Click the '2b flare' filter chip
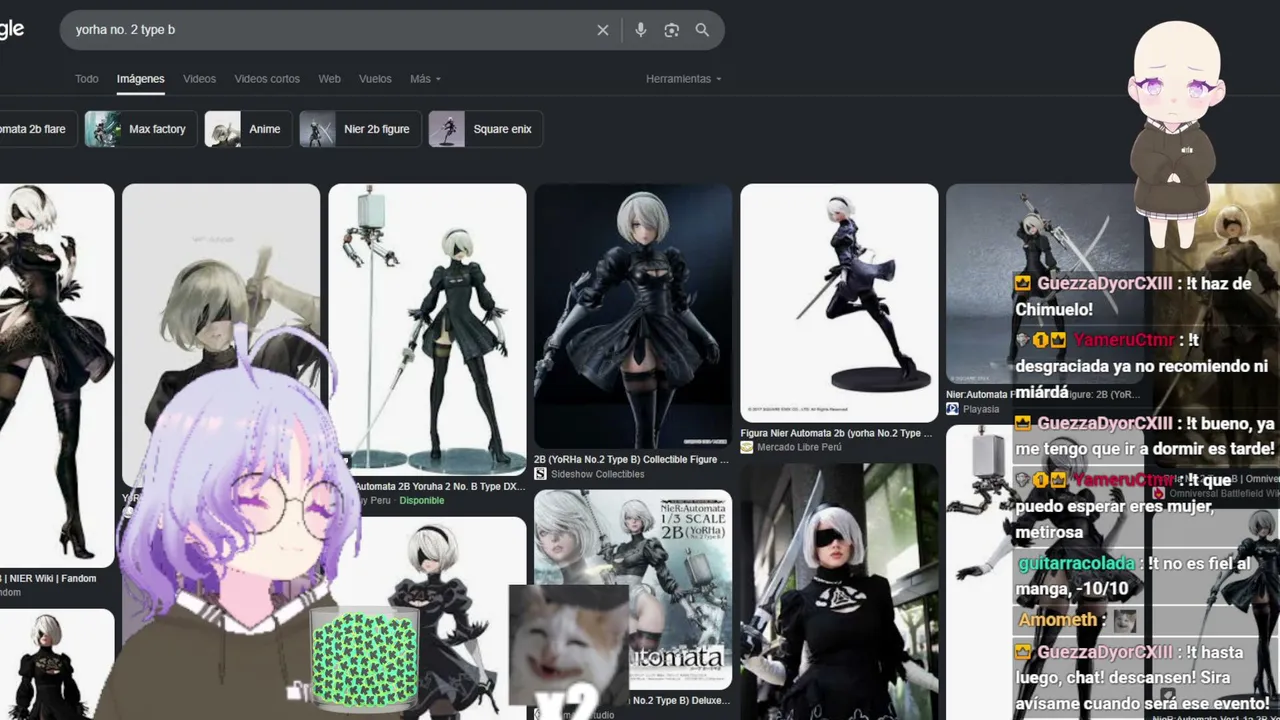The height and width of the screenshot is (720, 1280). pos(37,129)
